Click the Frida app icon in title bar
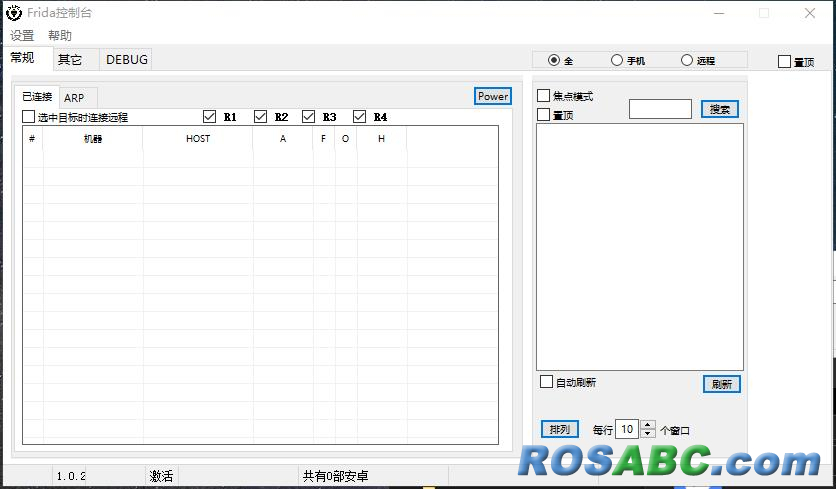Image resolution: width=836 pixels, height=489 pixels. click(x=14, y=14)
